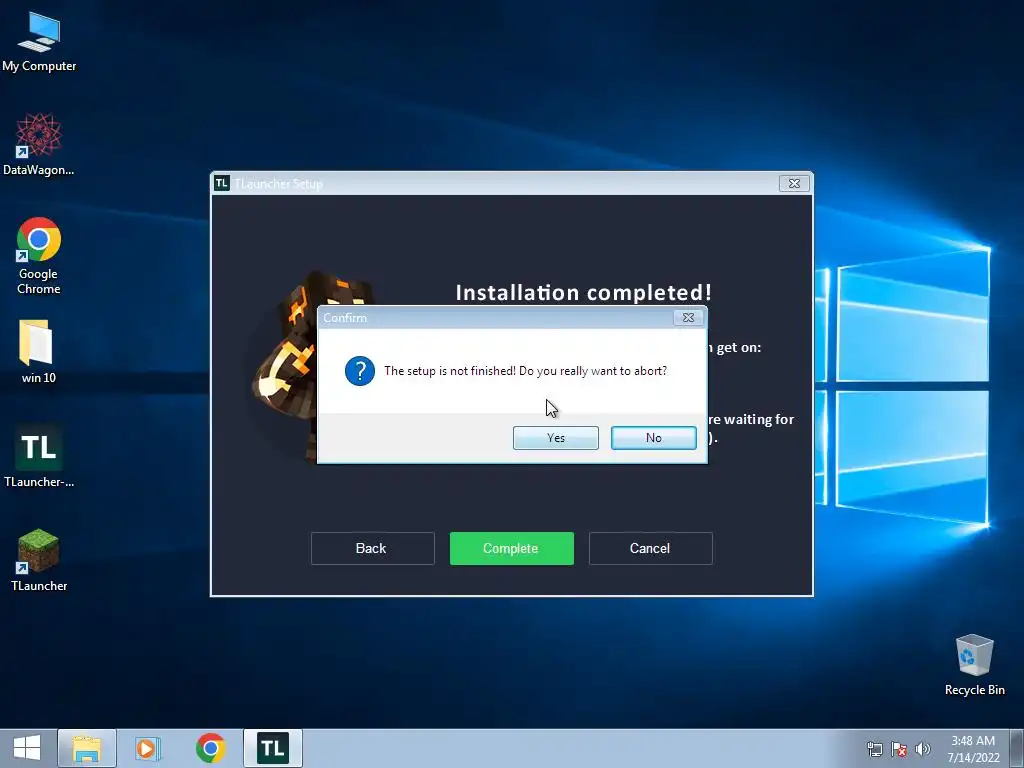The width and height of the screenshot is (1024, 768).
Task: Close the Confirm dialog with its X
Action: [x=688, y=317]
